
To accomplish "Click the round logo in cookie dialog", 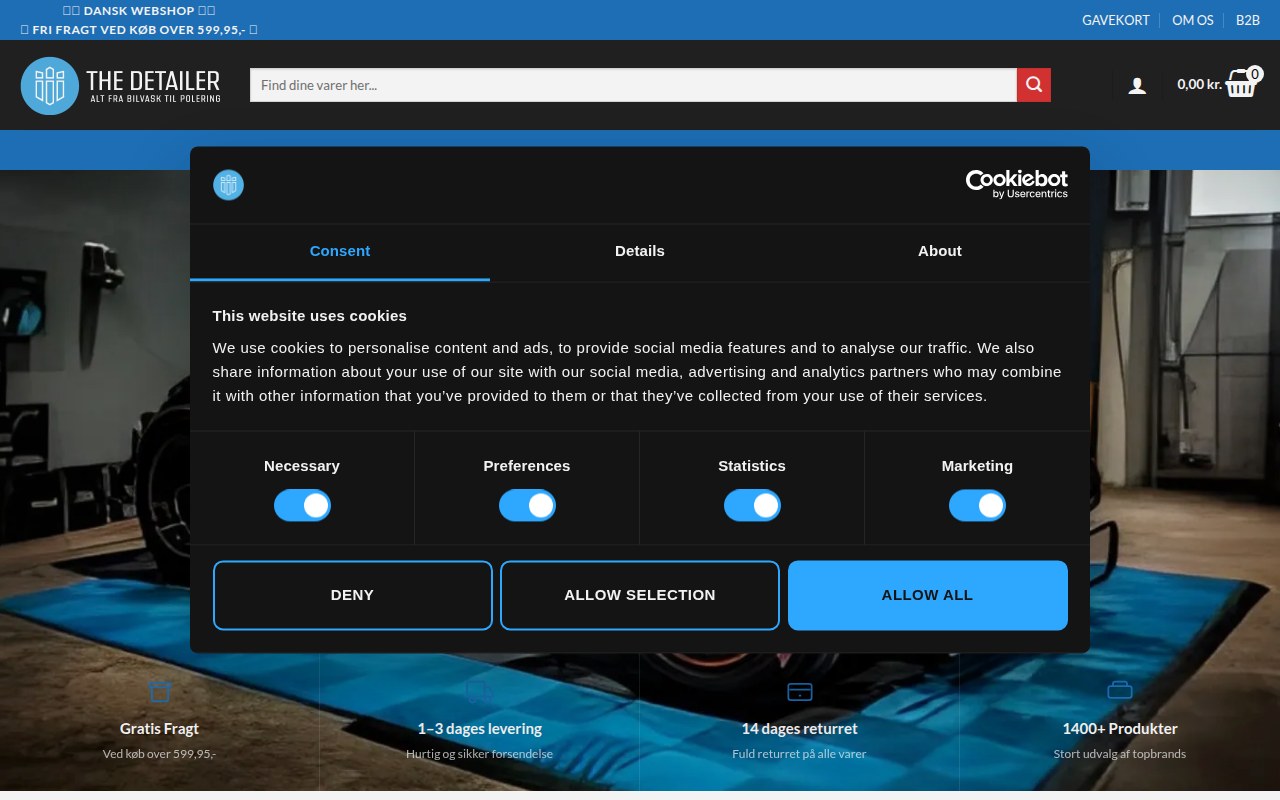I will pos(228,185).
